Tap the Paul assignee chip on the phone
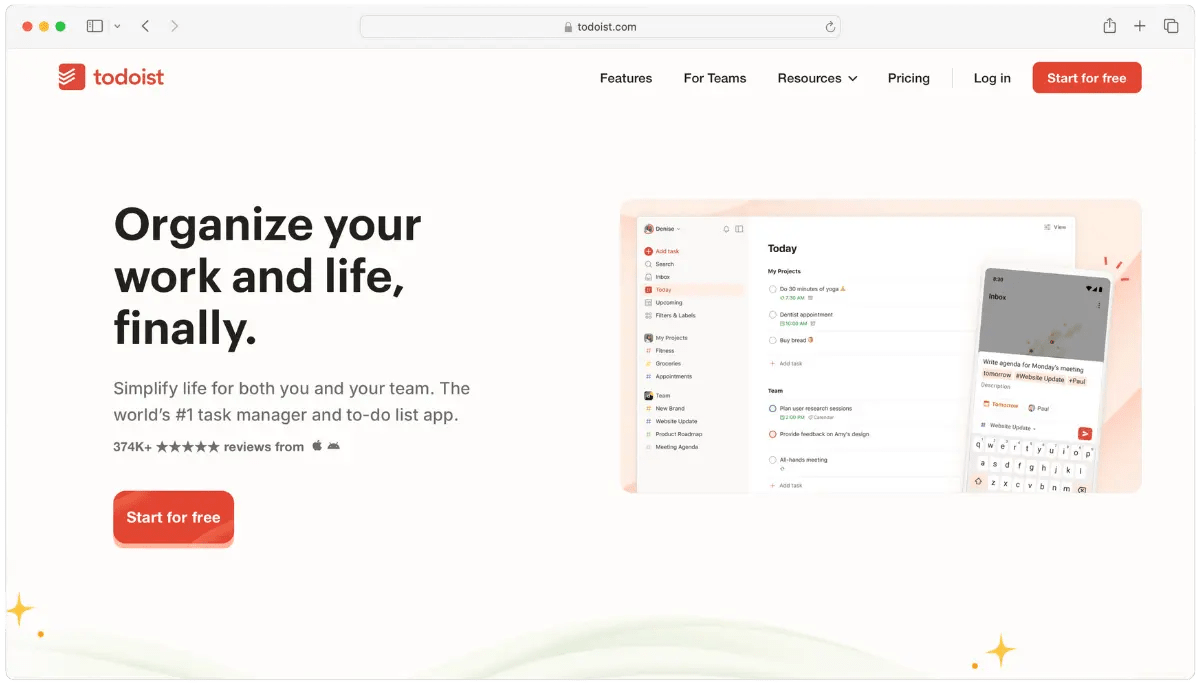1200x700 pixels. pos(1039,408)
